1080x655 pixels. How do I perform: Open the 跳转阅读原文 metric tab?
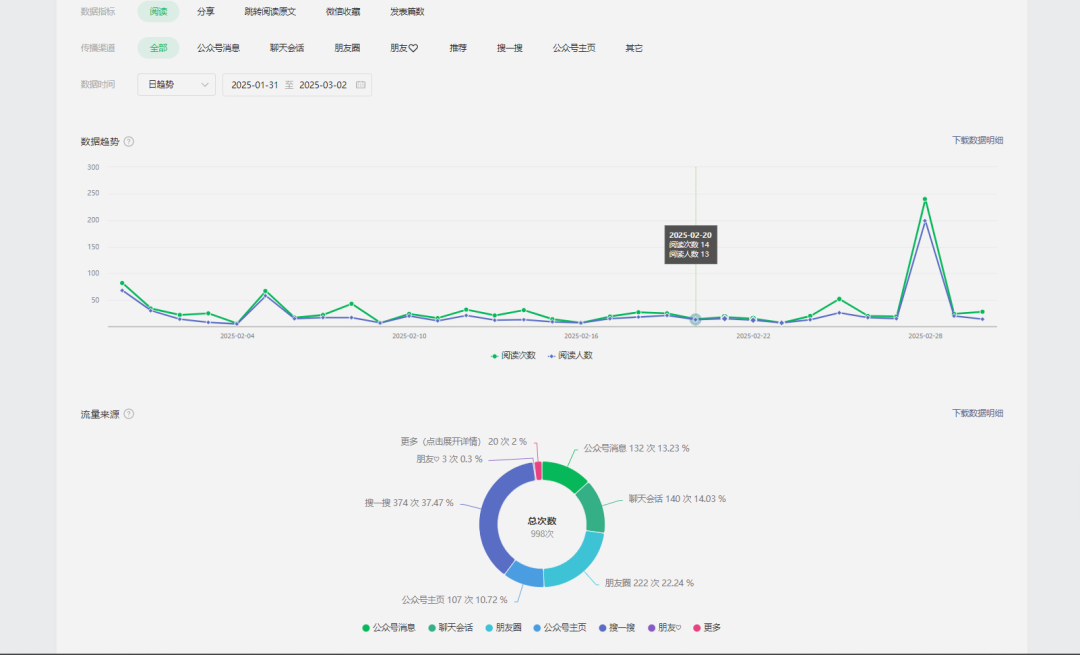[x=270, y=12]
